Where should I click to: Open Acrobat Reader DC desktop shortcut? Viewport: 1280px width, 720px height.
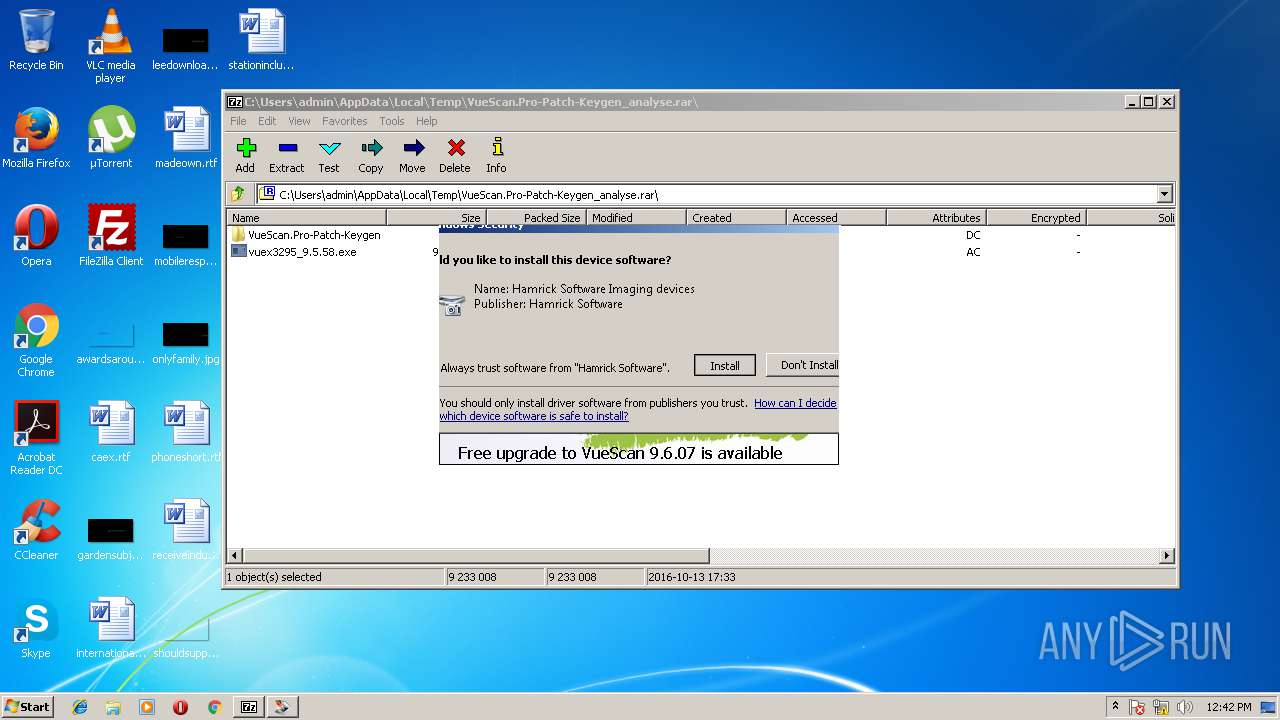coord(36,438)
